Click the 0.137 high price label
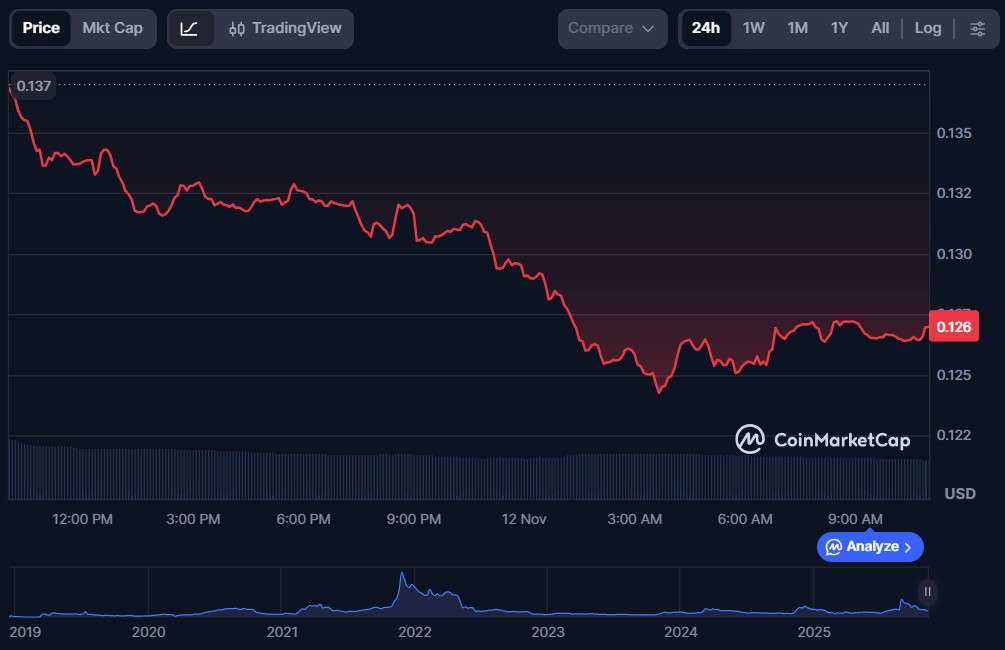This screenshot has height=650, width=1005. point(34,86)
